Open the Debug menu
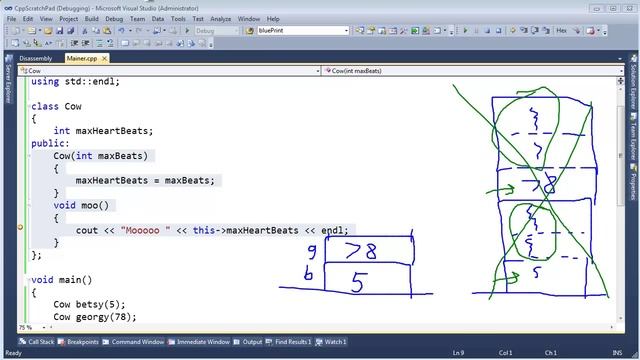This screenshot has height=360, width=640. tap(114, 19)
